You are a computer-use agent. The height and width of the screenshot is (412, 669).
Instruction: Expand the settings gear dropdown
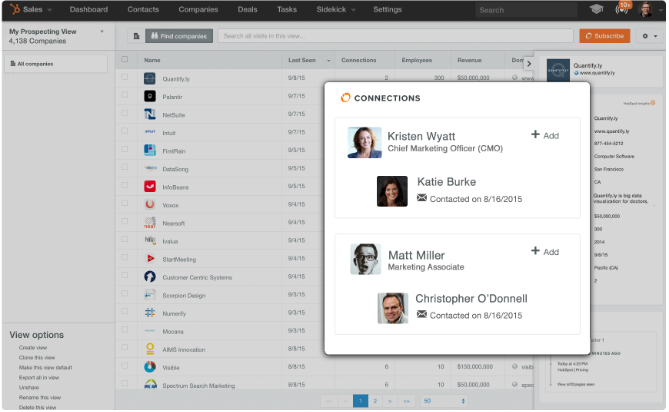coord(649,36)
